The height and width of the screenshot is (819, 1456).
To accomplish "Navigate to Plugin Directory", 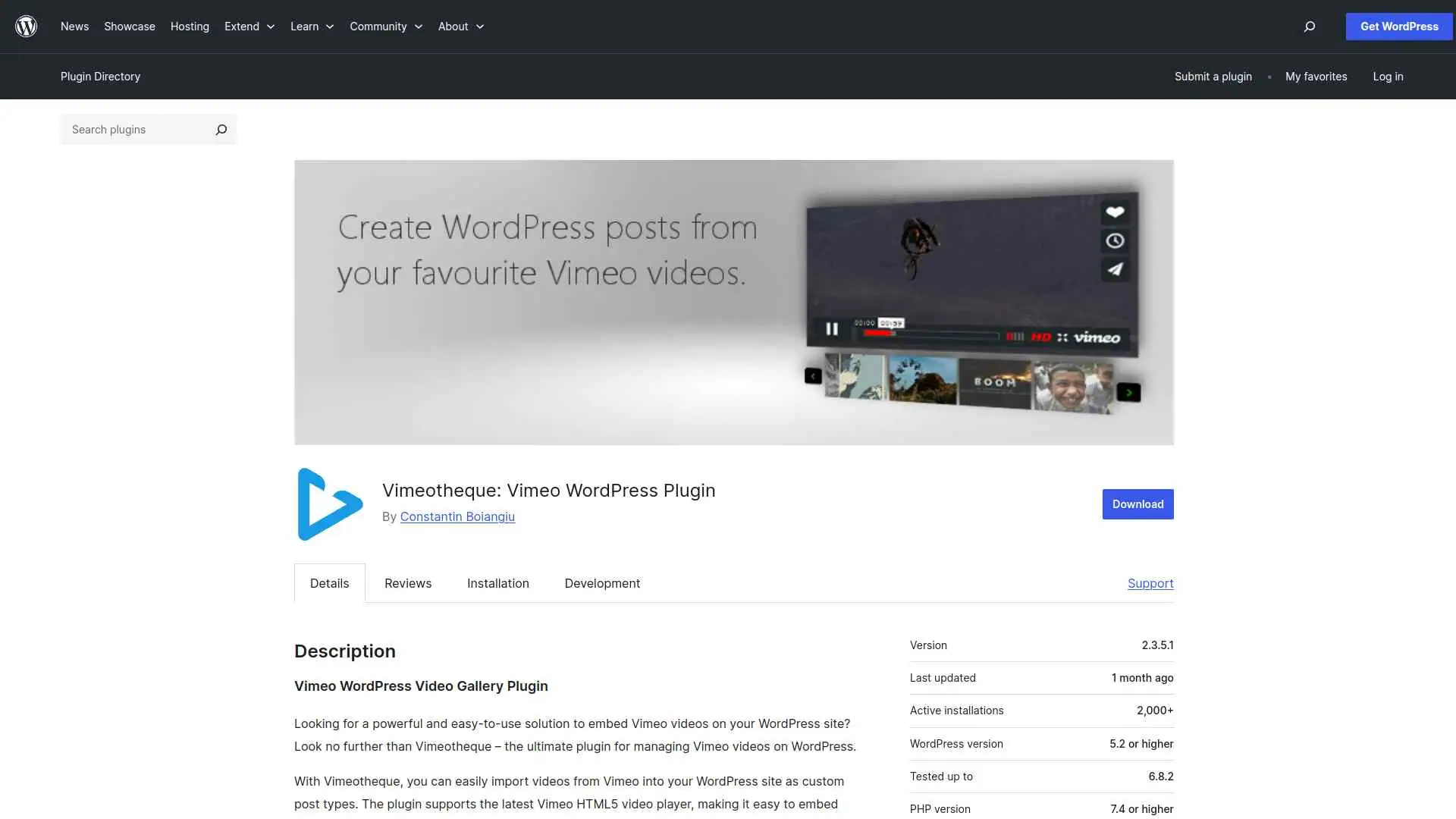I will click(100, 76).
